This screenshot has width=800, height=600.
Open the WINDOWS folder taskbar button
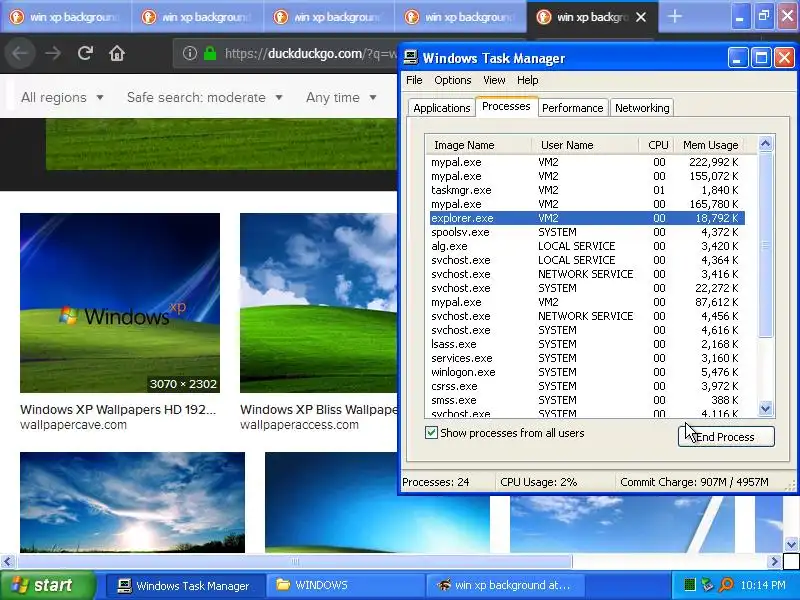(345, 586)
